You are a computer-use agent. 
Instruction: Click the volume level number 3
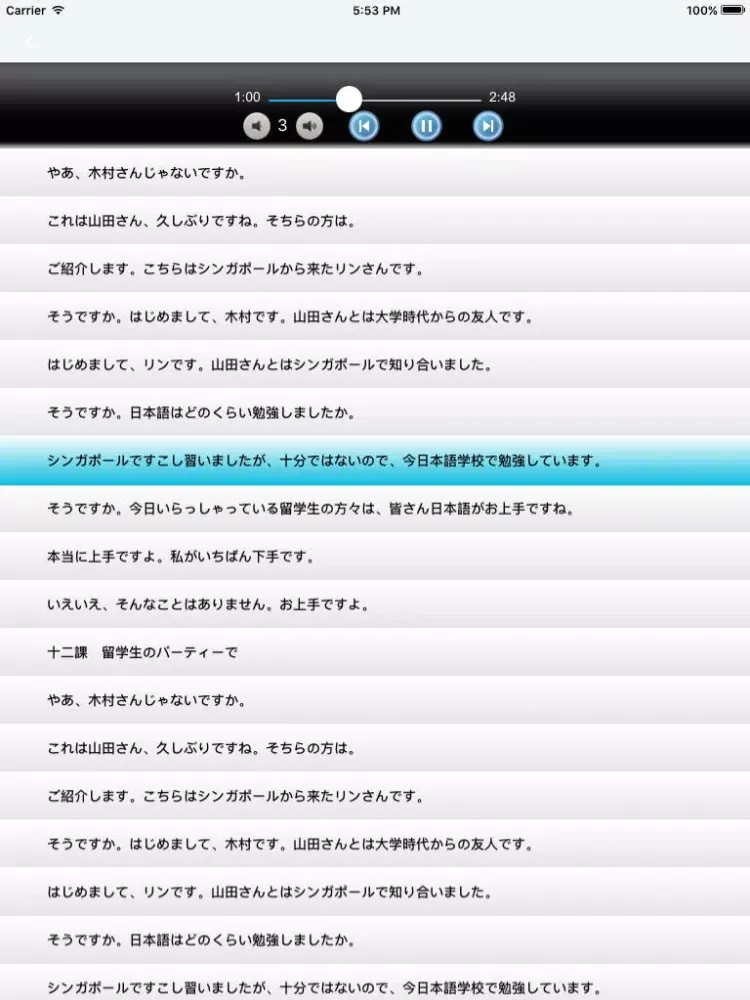(x=283, y=126)
